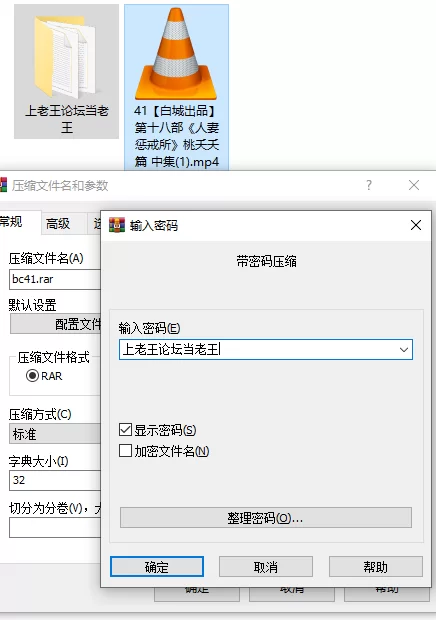Viewport: 436px width, 620px height.
Task: Click 确定 button in password dialog
Action: [x=157, y=567]
